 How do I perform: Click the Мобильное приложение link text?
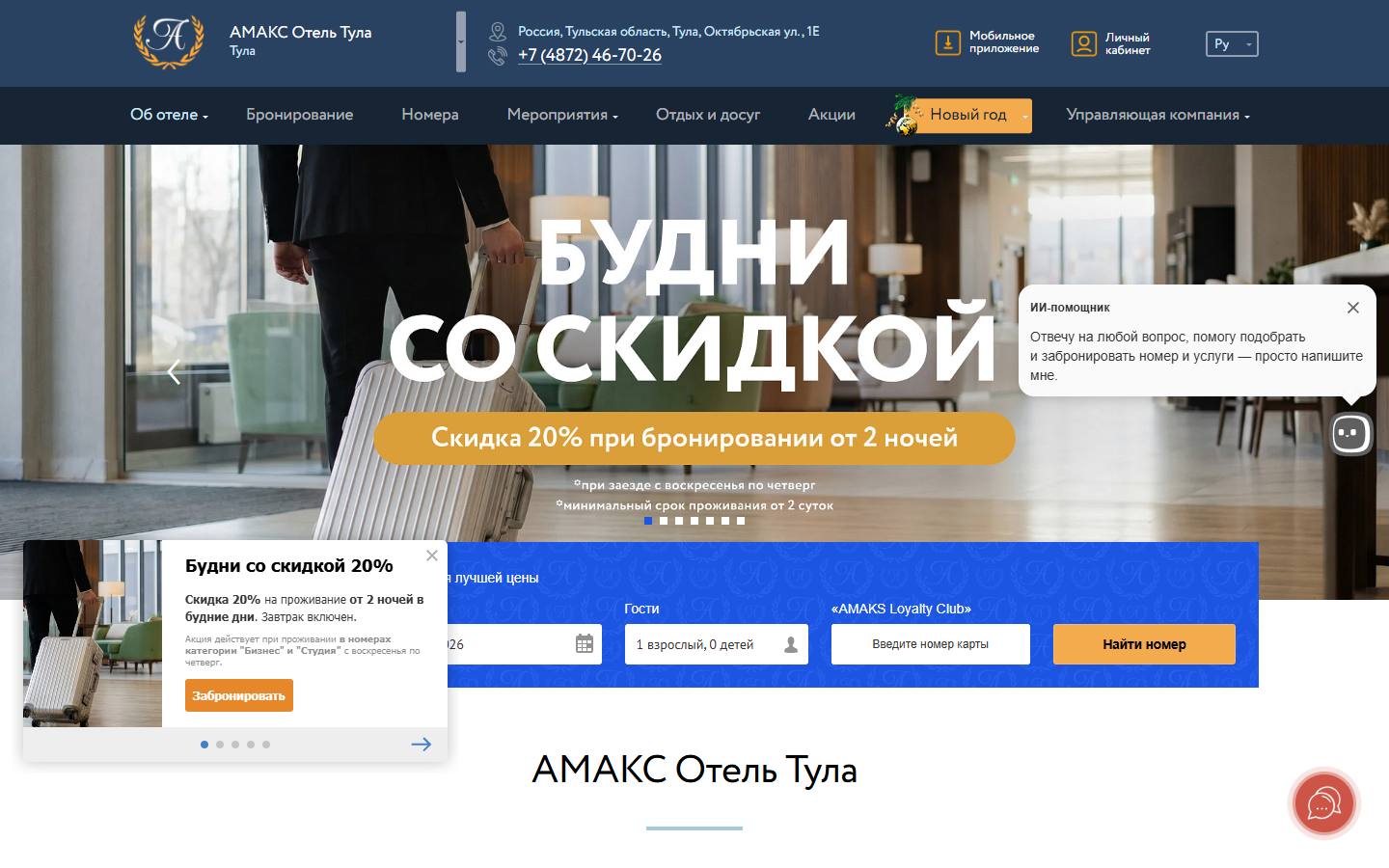click(1004, 42)
